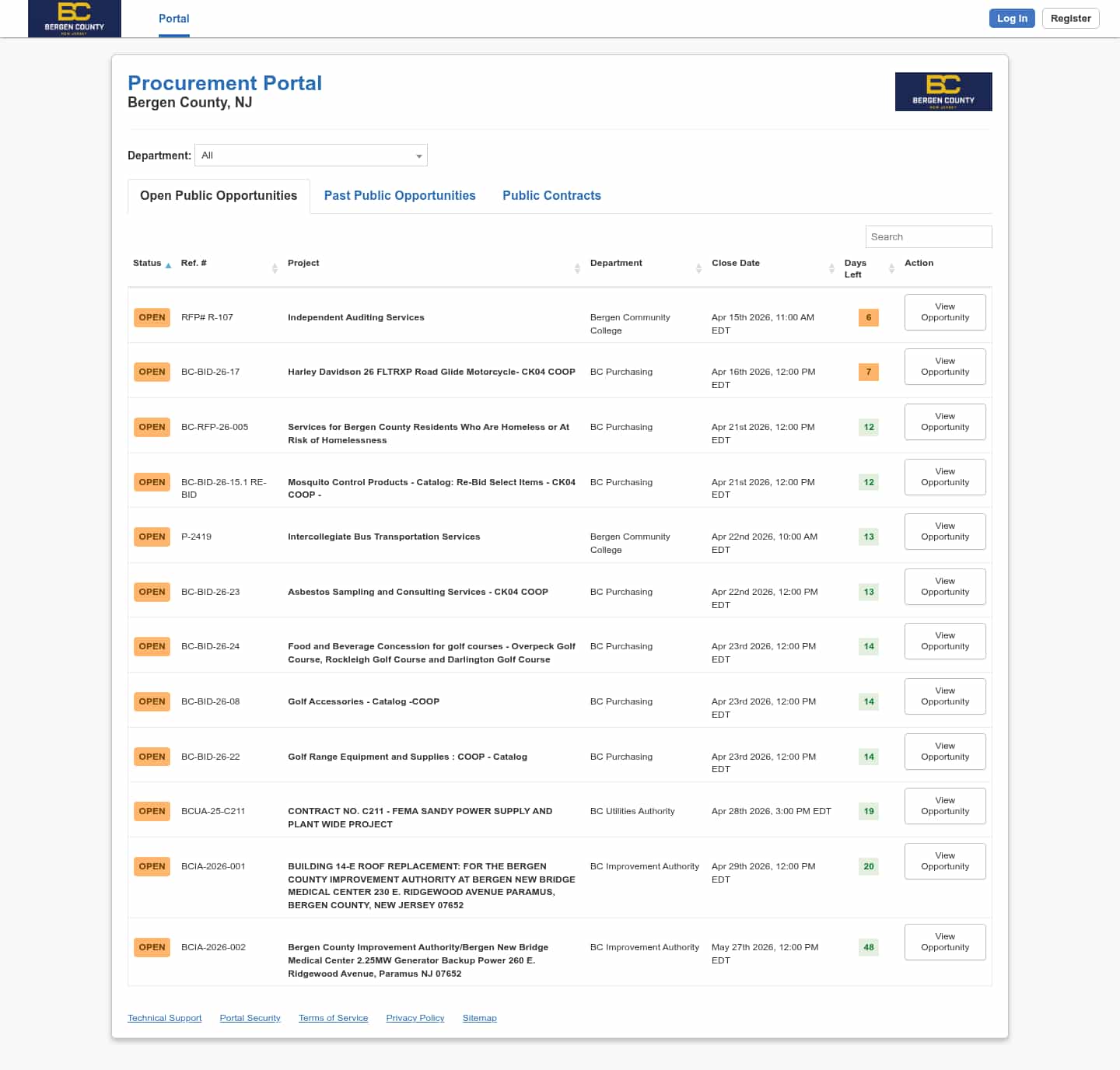Click the May 27th 2026 close date
The image size is (1120, 1070).
coord(765,954)
